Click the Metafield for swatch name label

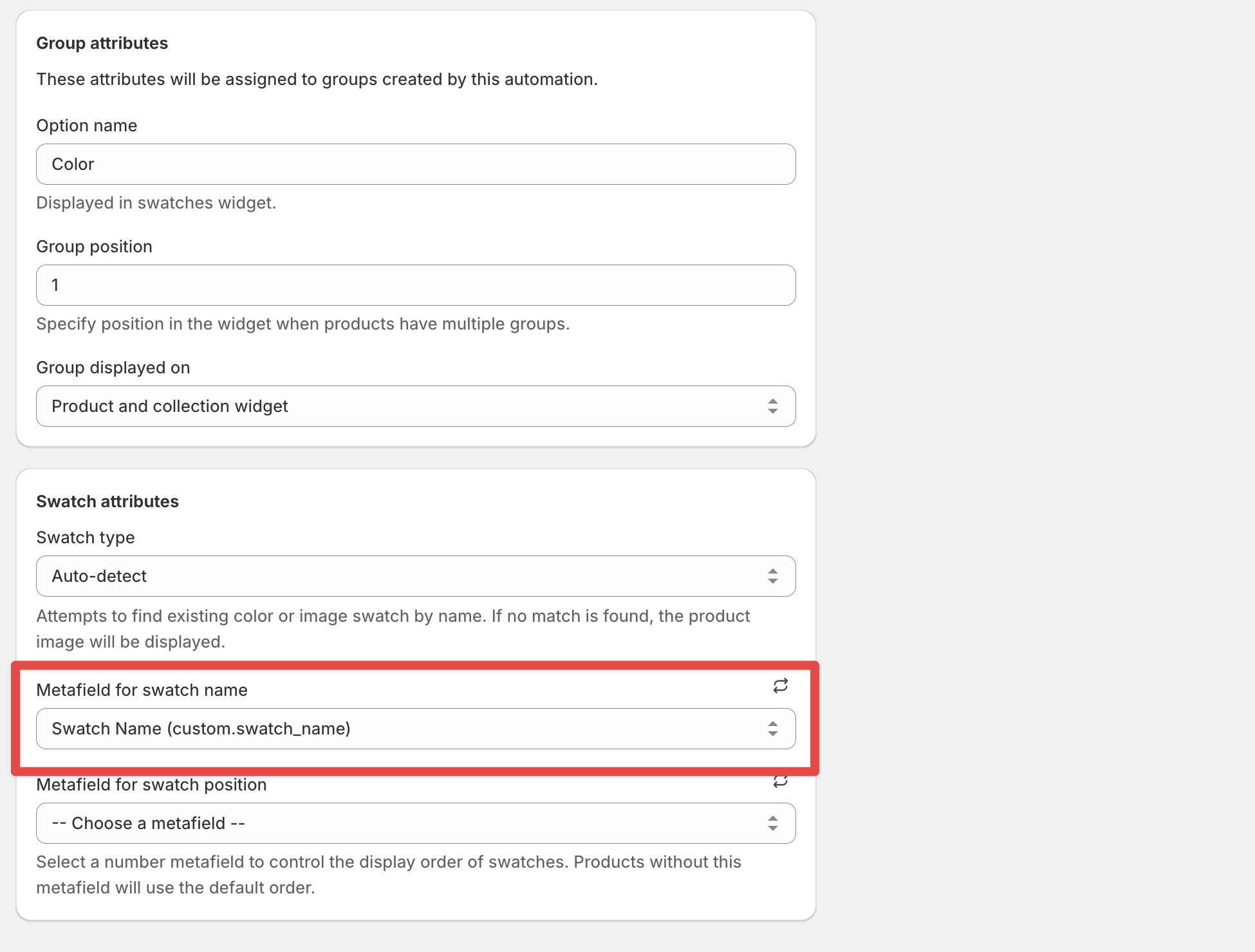[142, 690]
